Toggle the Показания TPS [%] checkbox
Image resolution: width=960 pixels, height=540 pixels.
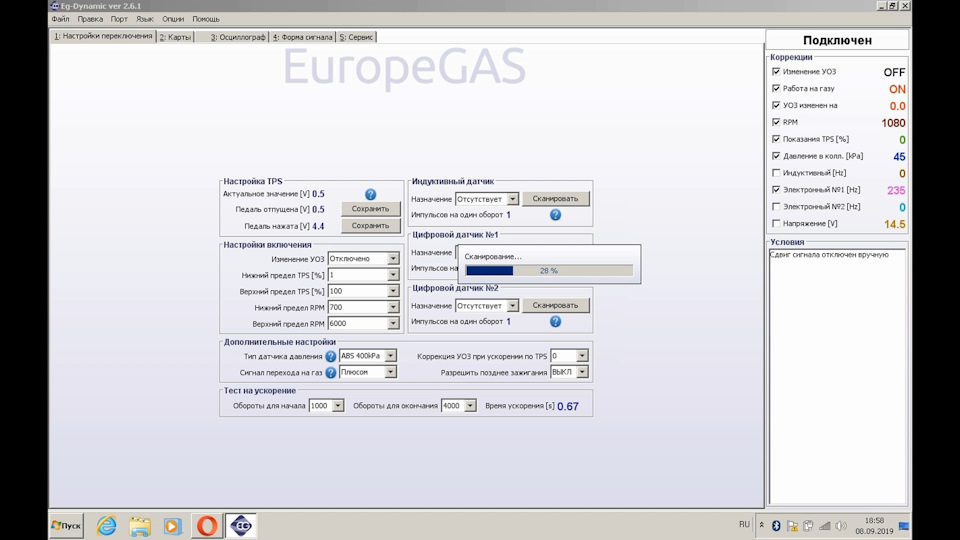click(776, 139)
